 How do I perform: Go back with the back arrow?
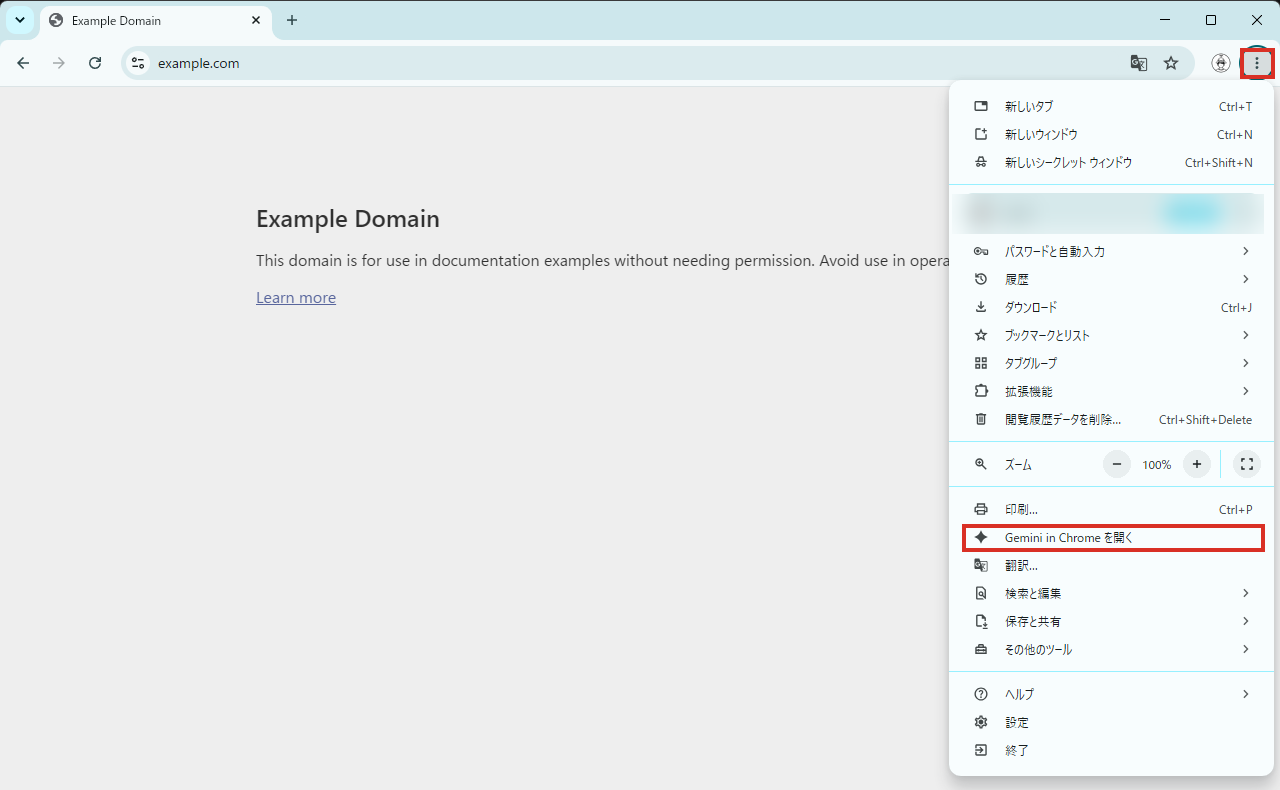pos(23,63)
